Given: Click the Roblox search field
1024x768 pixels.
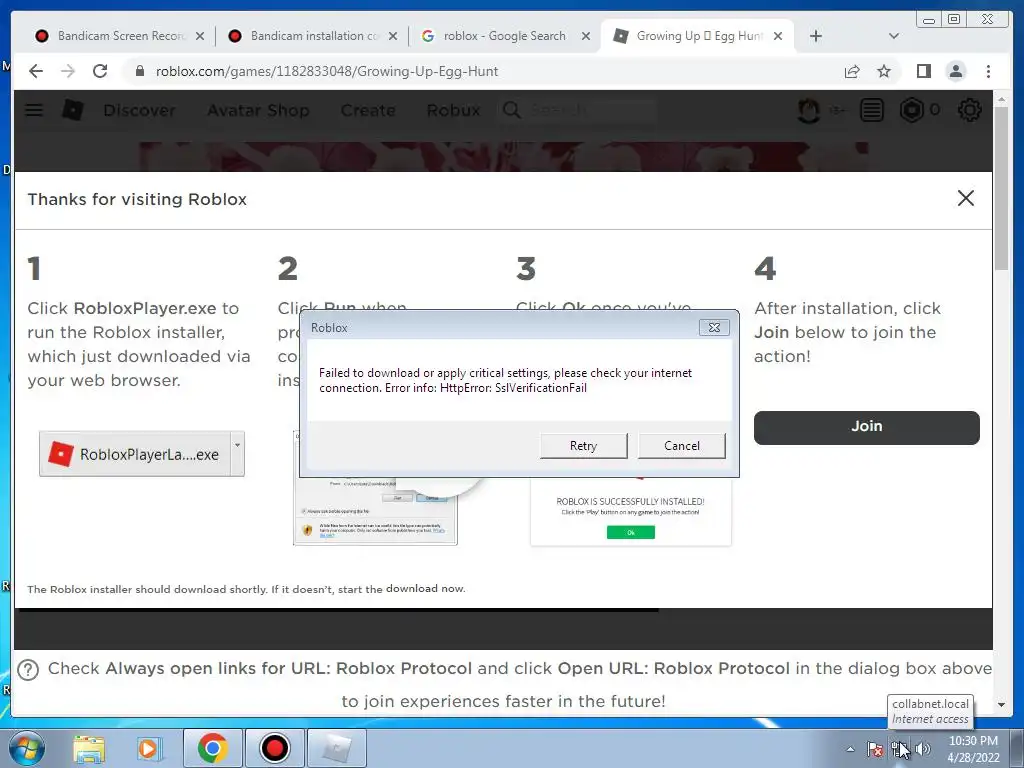Looking at the screenshot, I should [578, 110].
